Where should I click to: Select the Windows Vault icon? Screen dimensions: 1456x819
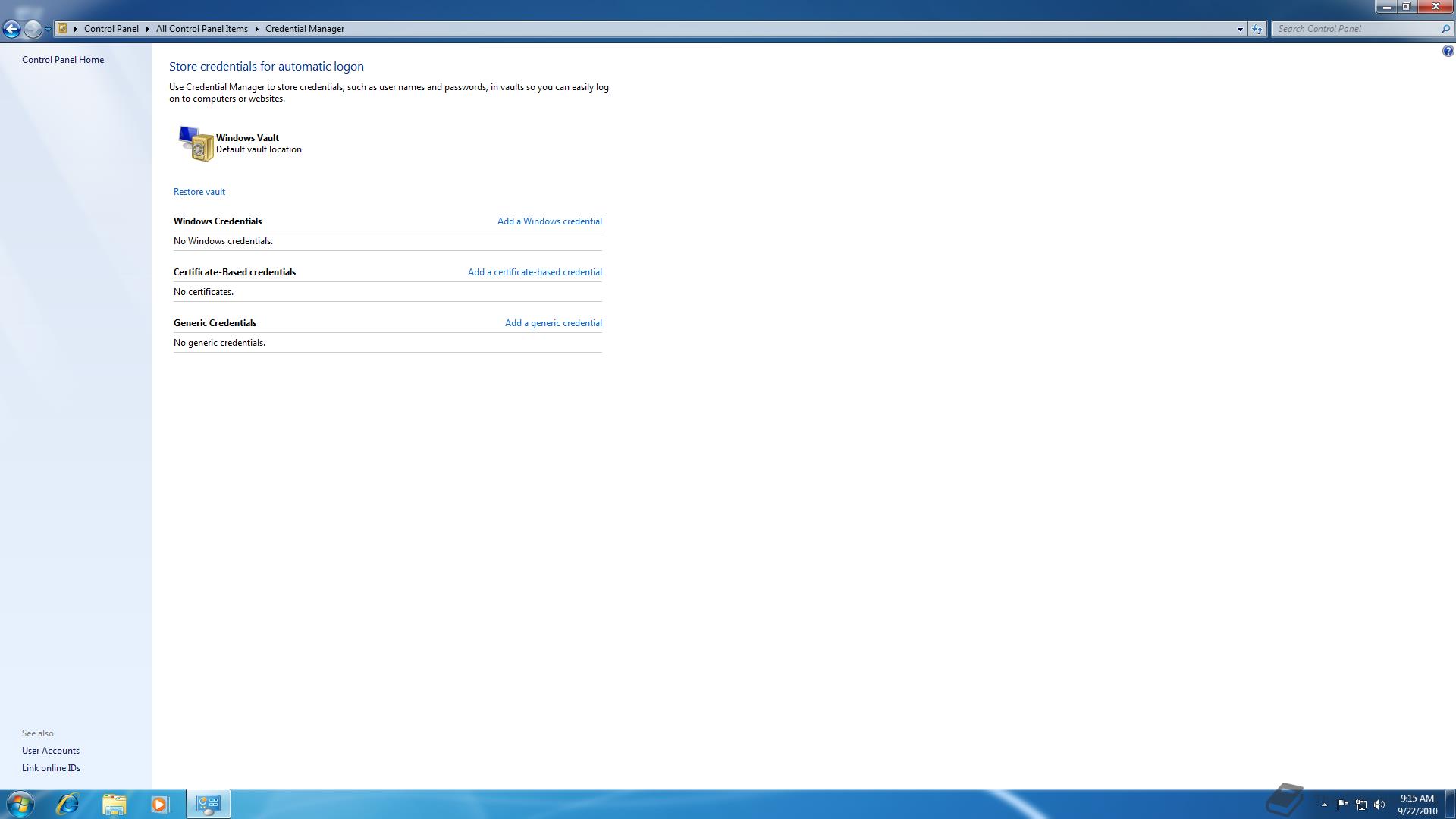[196, 143]
